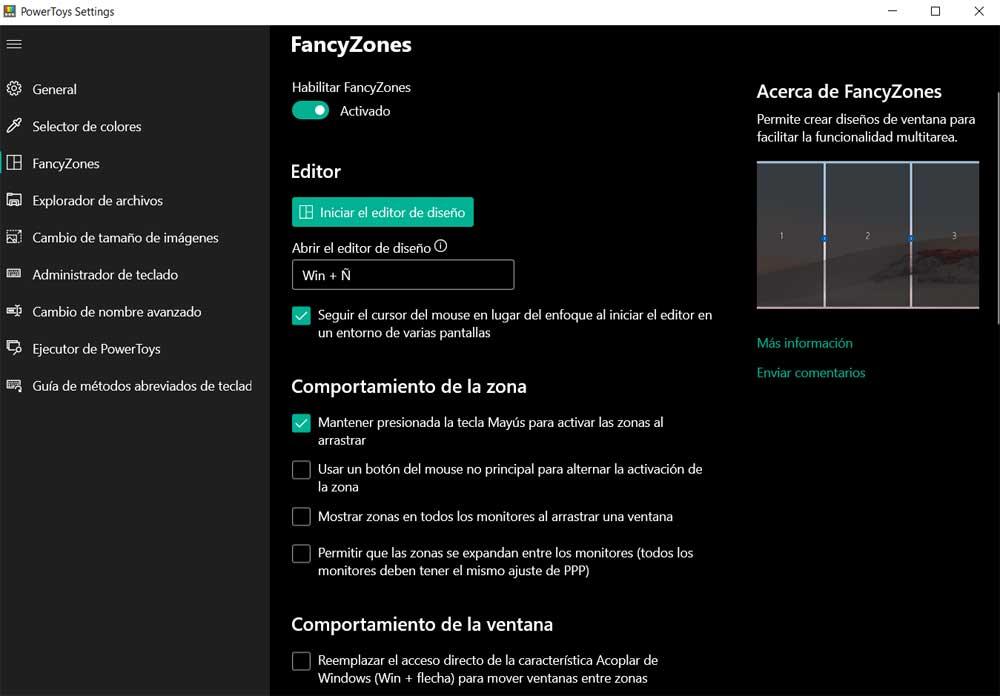Maximize the PowerToys Settings window
Viewport: 1000px width, 696px height.
coord(935,11)
